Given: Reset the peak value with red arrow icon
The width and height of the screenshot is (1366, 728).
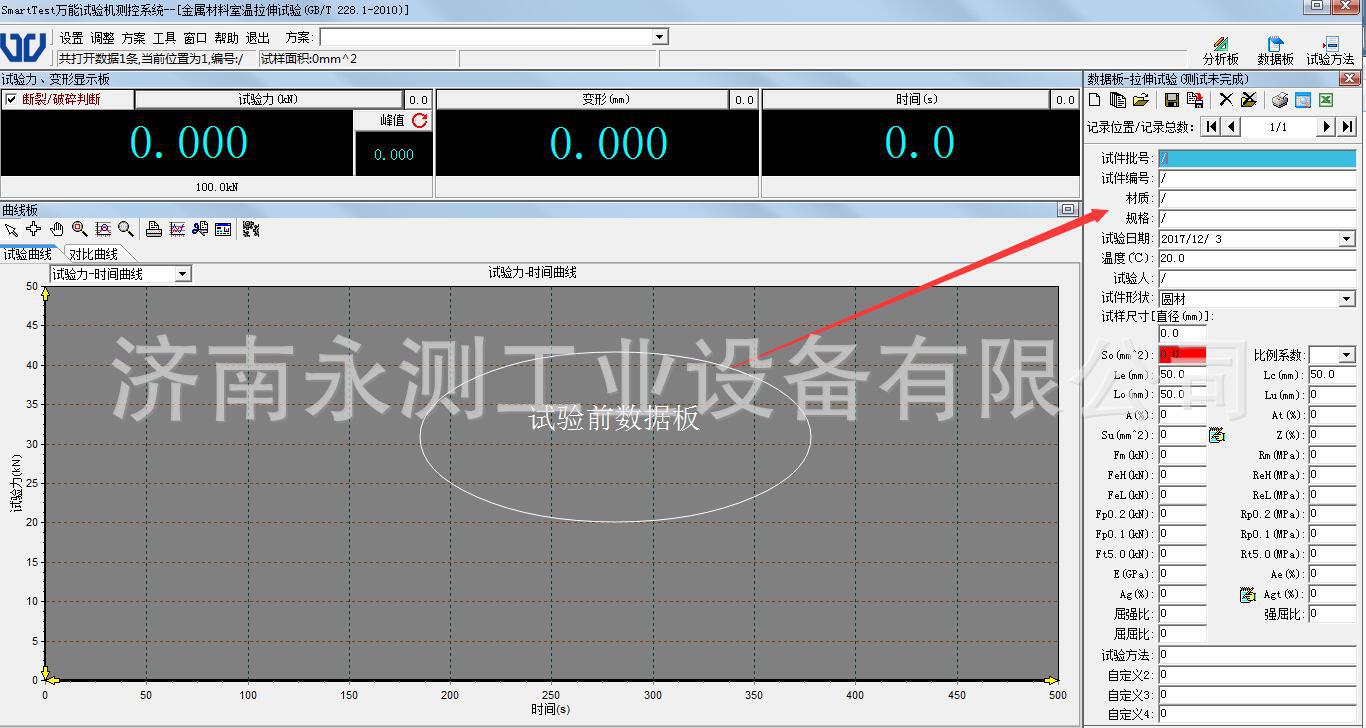Looking at the screenshot, I should point(420,120).
